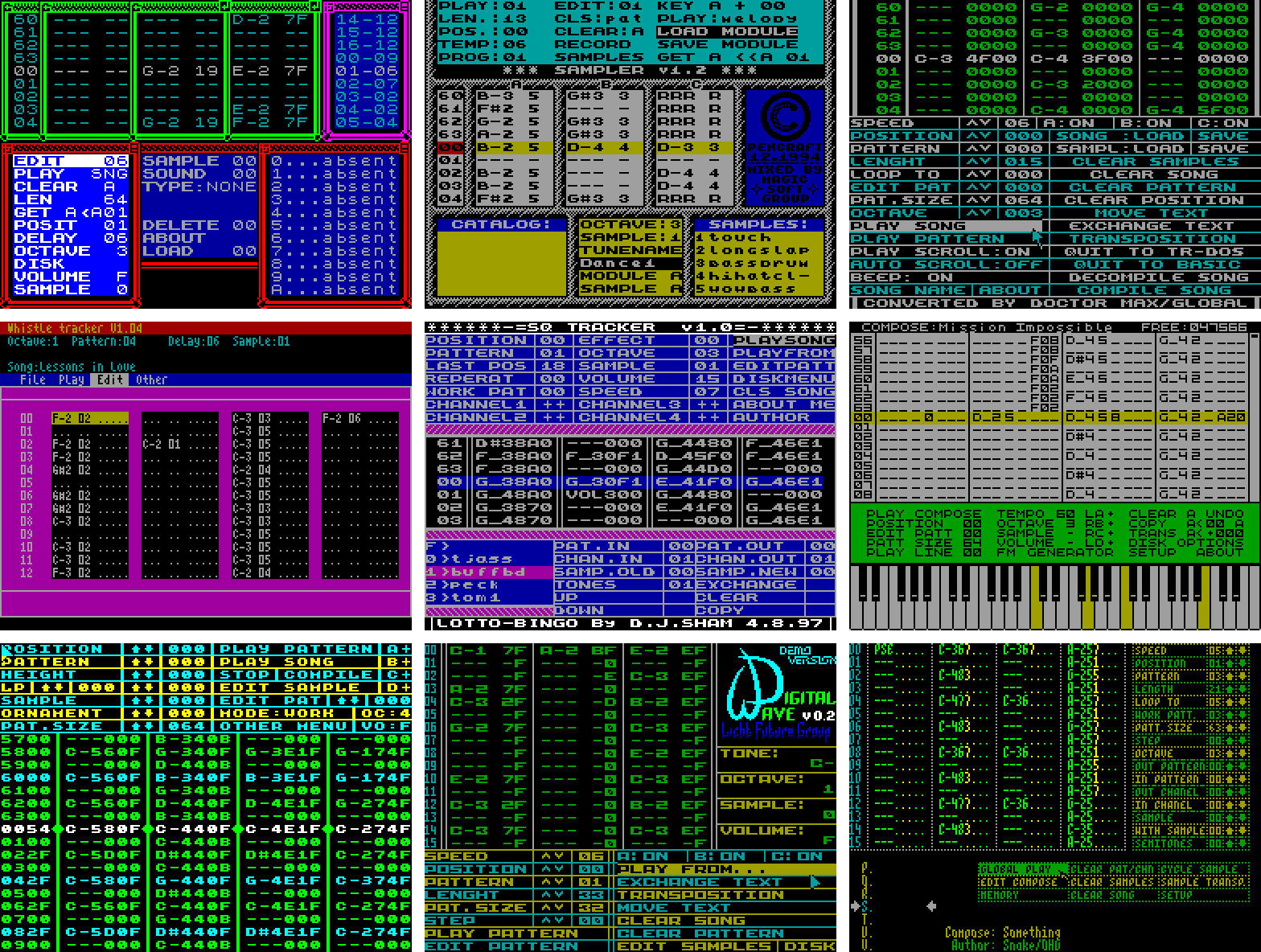Image resolution: width=1261 pixels, height=952 pixels.
Task: Click OCTAVE up/down stepper in Doctor Max tracker
Action: (978, 213)
